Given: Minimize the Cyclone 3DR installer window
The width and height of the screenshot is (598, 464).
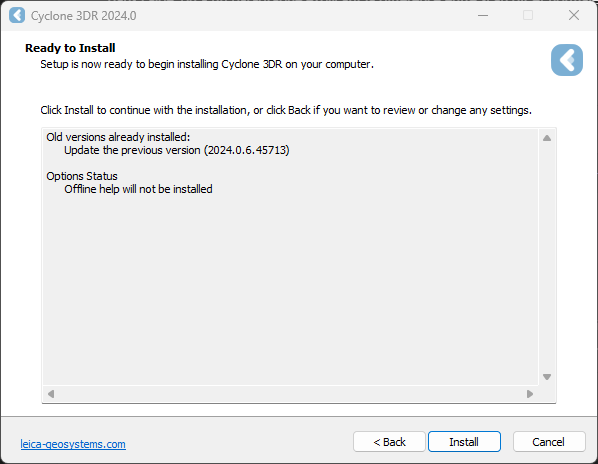Looking at the screenshot, I should [483, 15].
